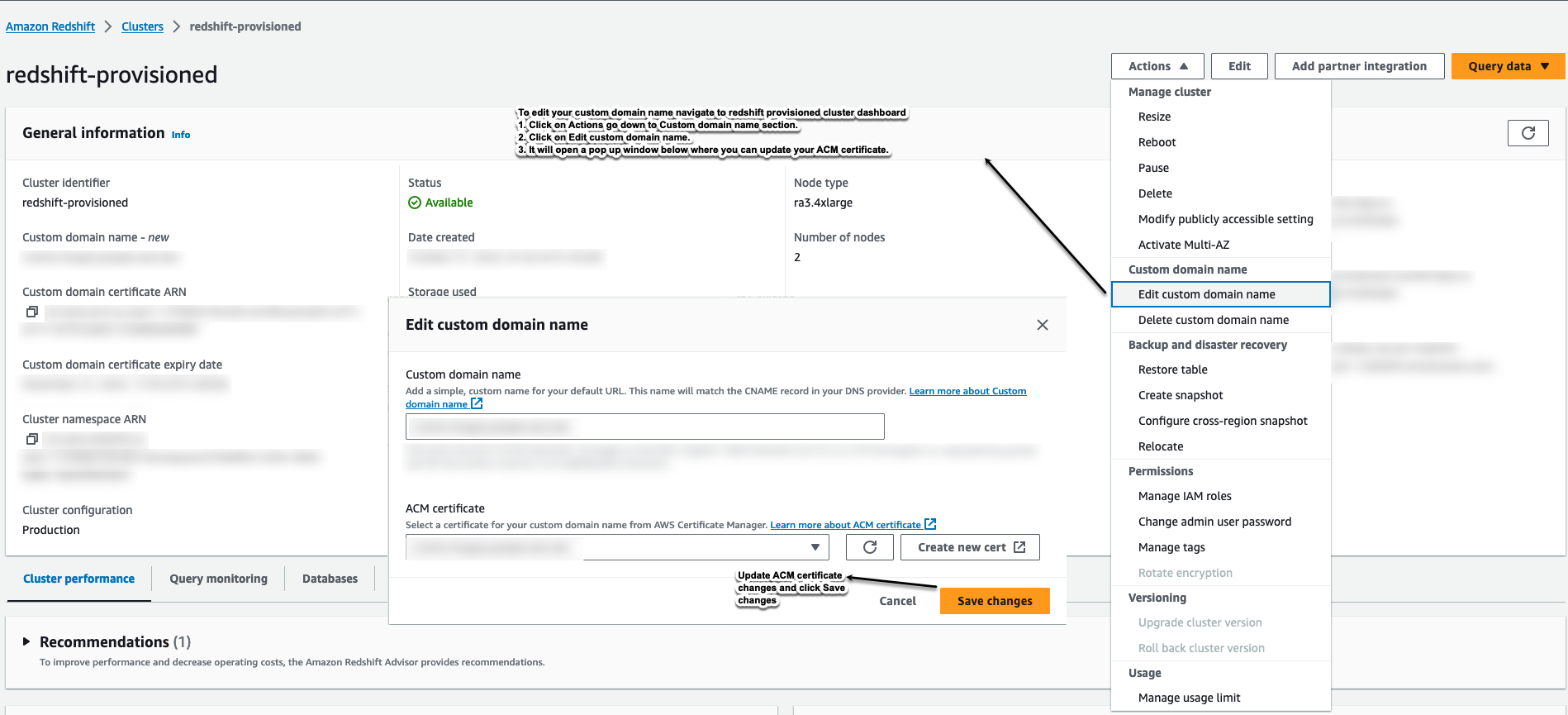Select Relocate from the menu
Screen dimensions: 1568x715
[x=1221, y=446]
